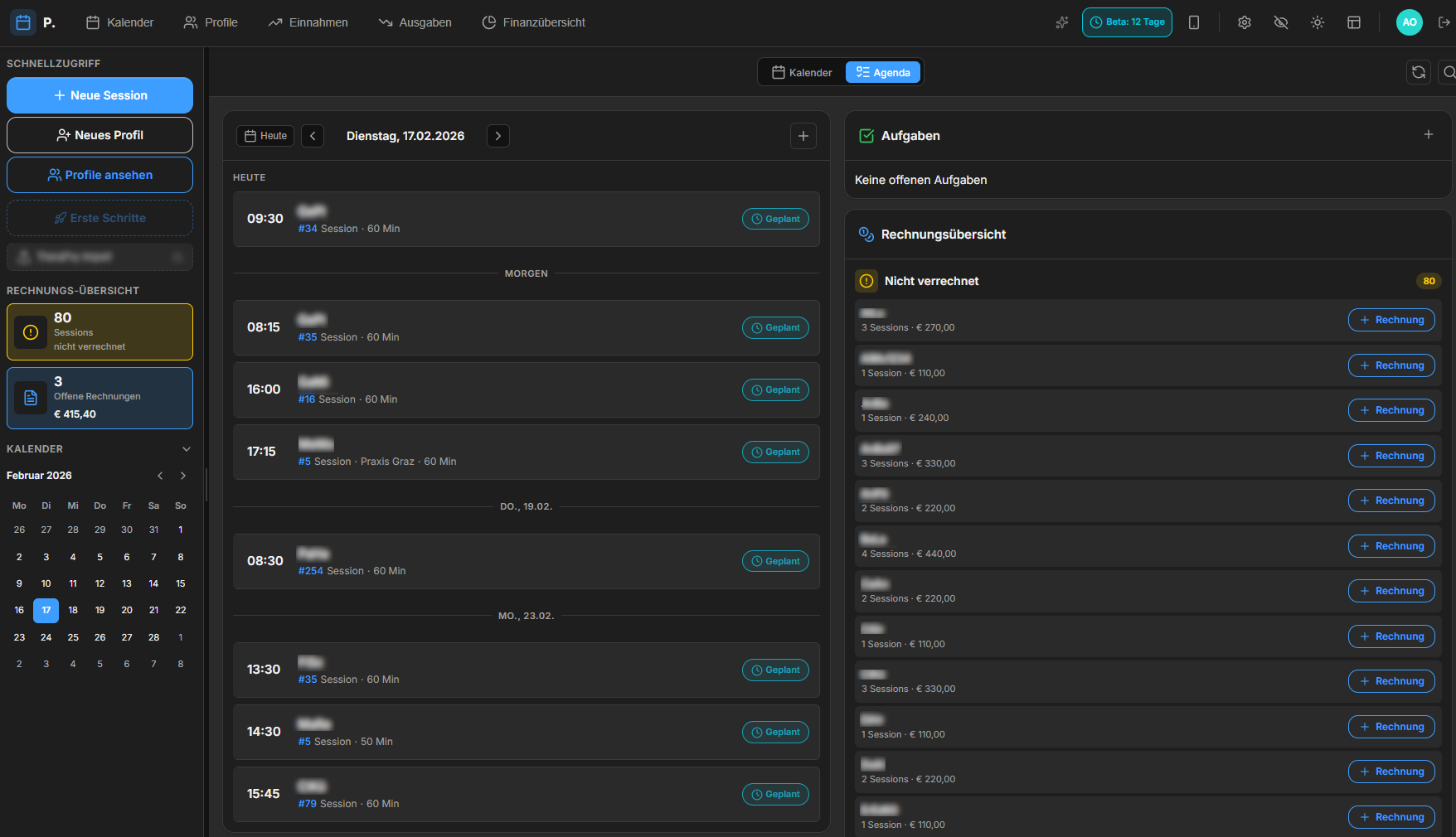Viewport: 1456px width, 837px height.
Task: Go to next month in the mini calendar
Action: [182, 475]
